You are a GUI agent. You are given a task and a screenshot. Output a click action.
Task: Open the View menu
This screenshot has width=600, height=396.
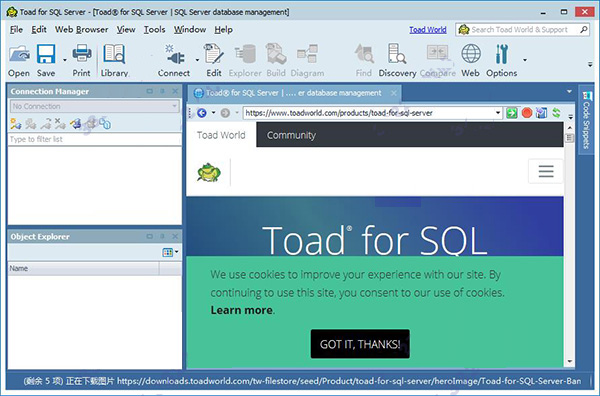coord(126,29)
